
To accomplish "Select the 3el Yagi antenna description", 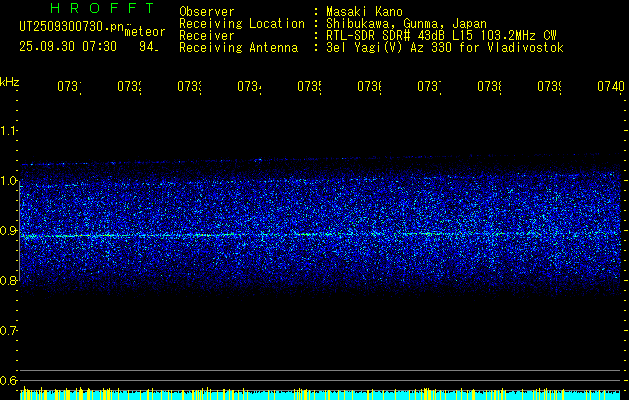I will (x=445, y=48).
